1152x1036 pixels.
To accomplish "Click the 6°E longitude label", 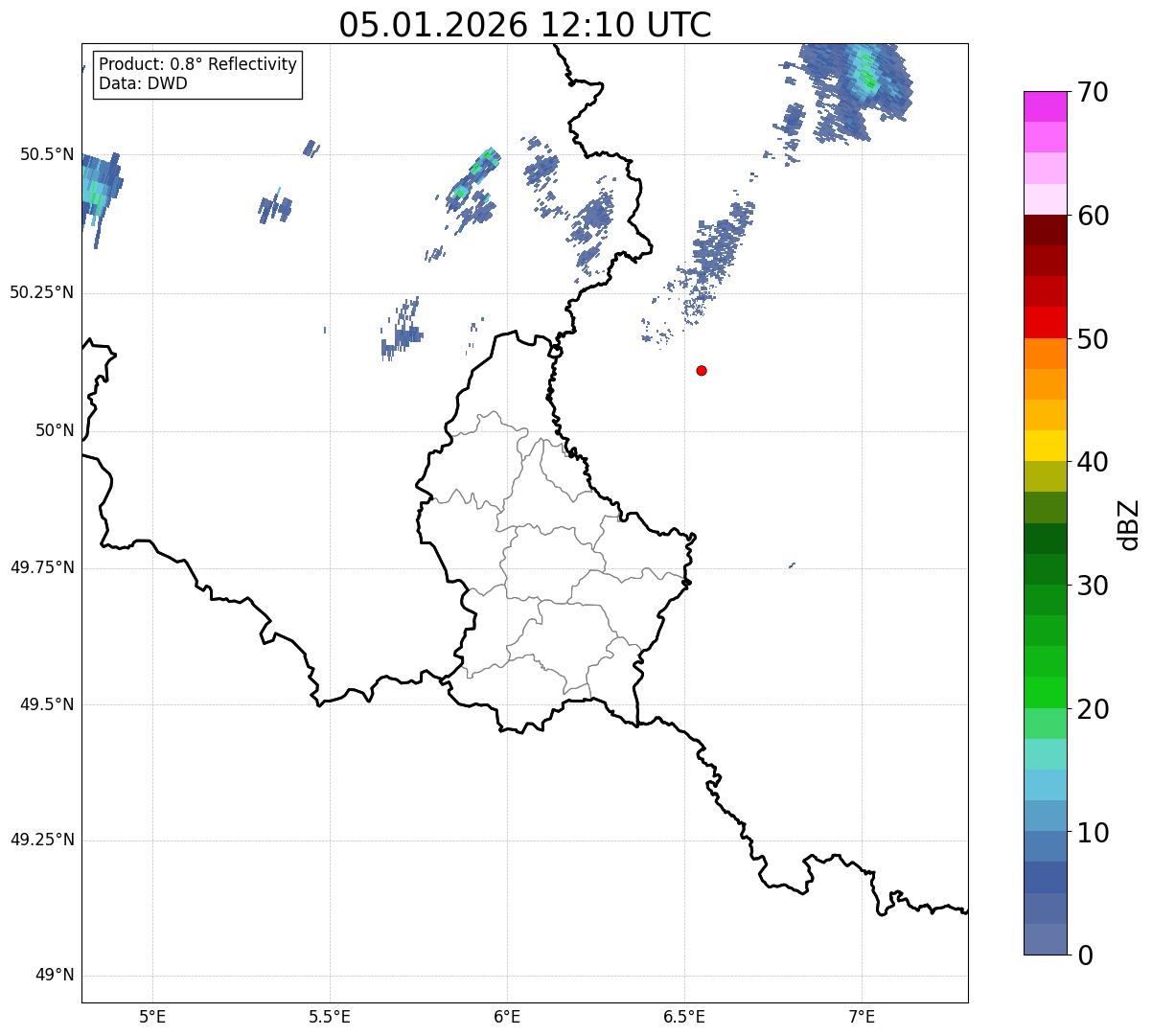I will 508,1016.
